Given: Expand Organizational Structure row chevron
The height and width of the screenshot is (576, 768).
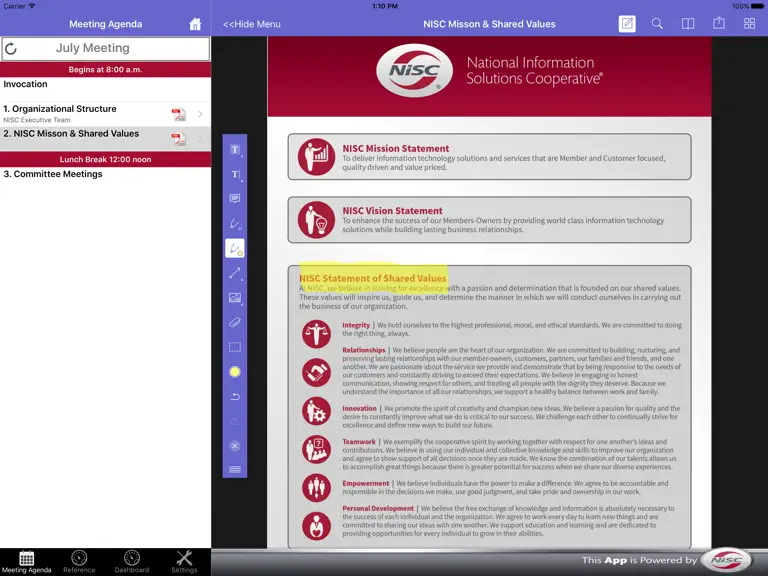Looking at the screenshot, I should [200, 114].
